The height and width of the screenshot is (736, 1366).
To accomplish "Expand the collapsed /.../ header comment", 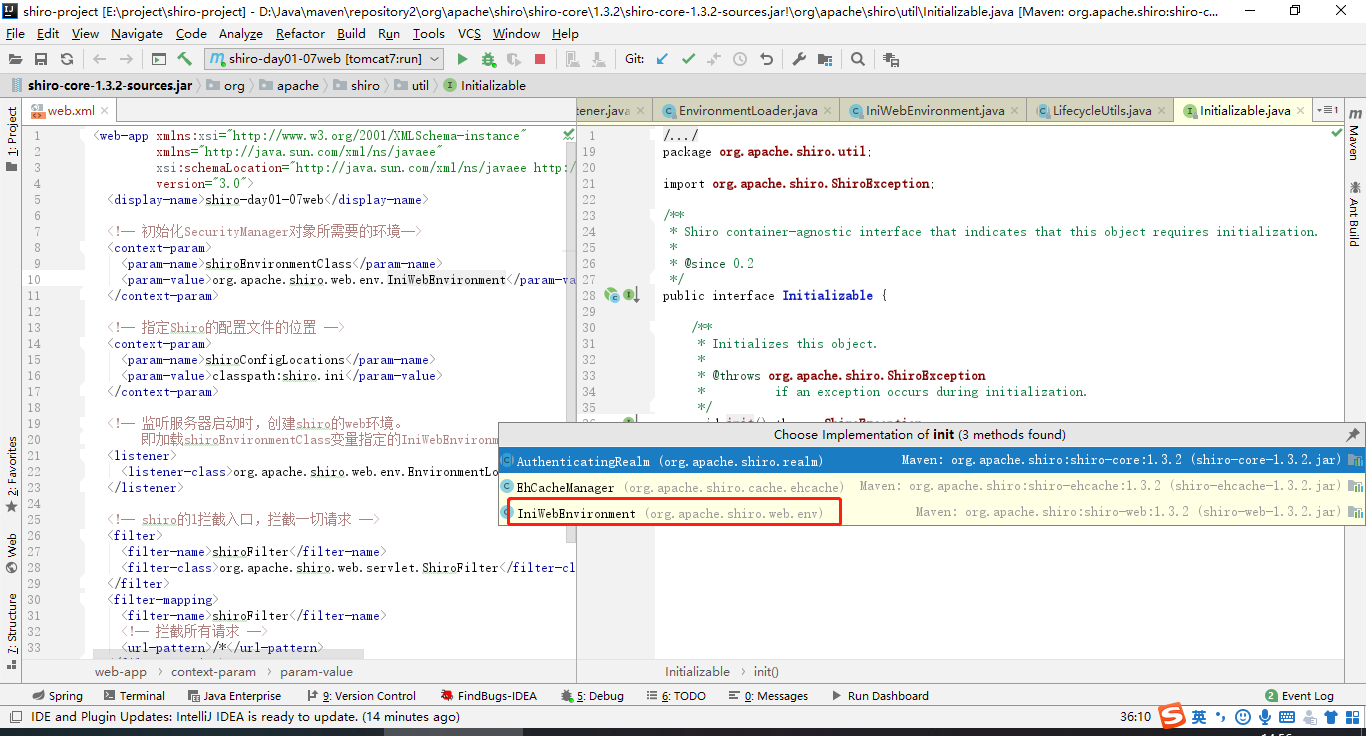I will (681, 136).
